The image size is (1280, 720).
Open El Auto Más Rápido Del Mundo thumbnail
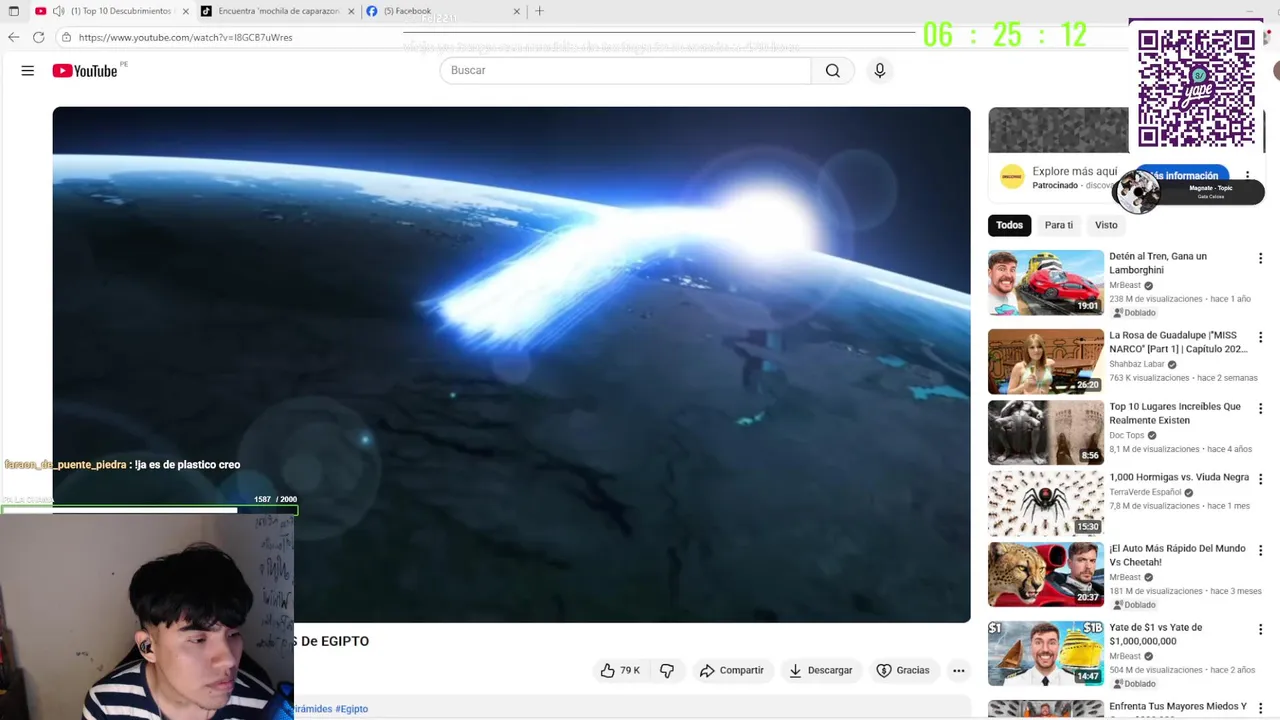pos(1046,574)
